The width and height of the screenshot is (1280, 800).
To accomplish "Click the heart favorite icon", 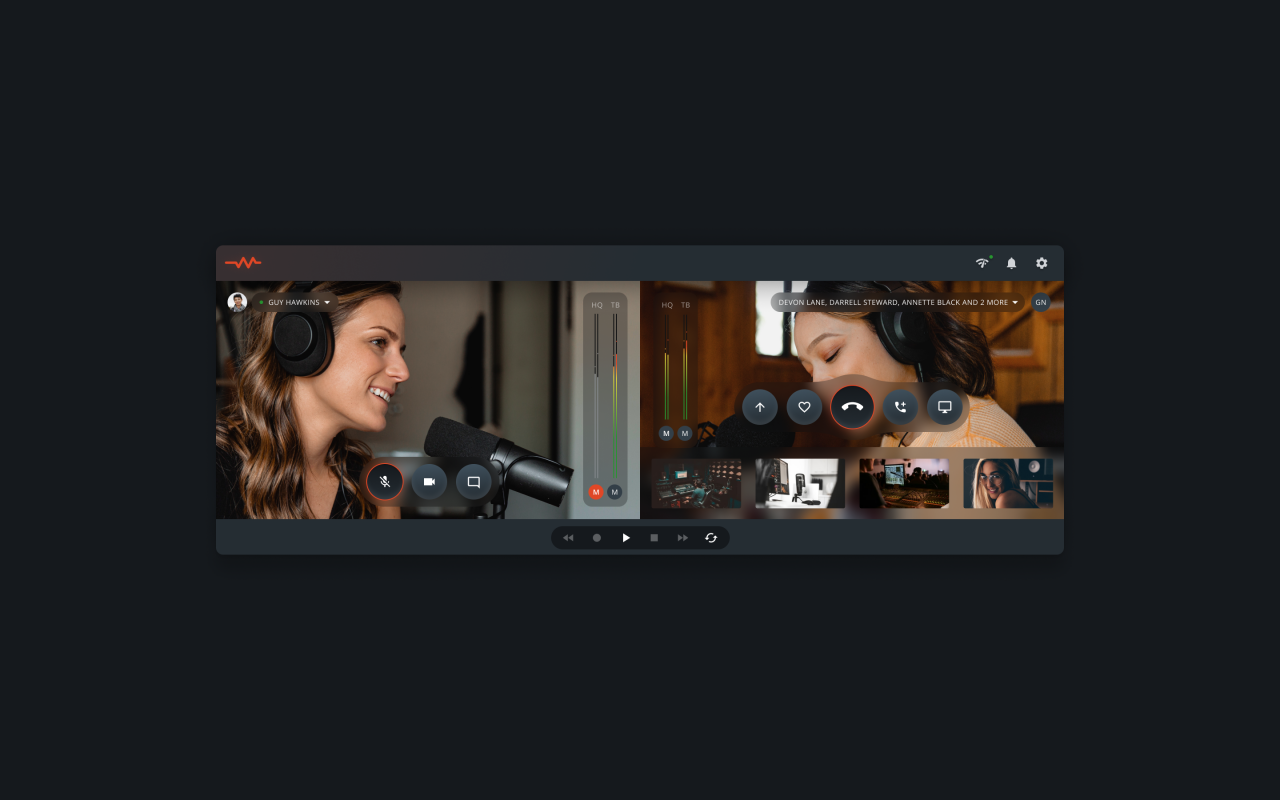I will point(804,407).
